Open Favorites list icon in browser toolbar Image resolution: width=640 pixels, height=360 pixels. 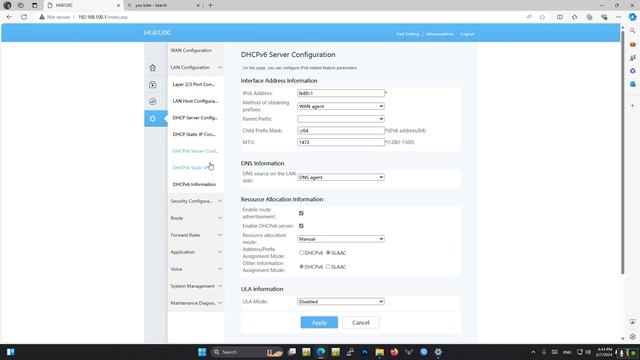click(x=575, y=17)
